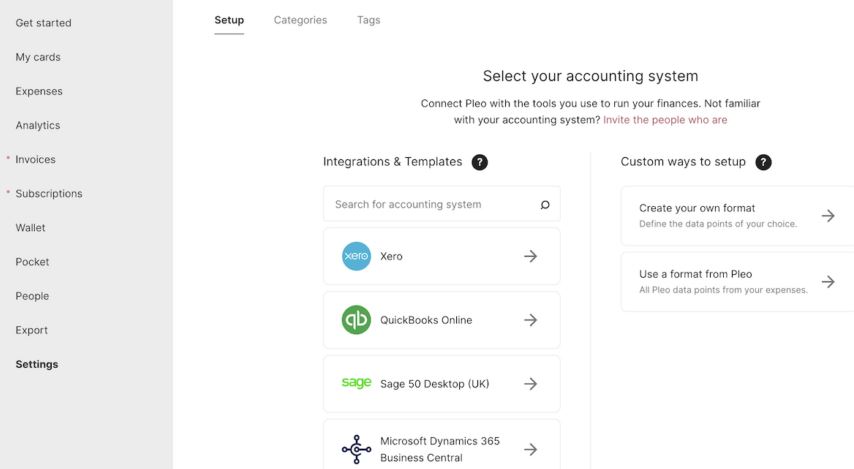The width and height of the screenshot is (854, 469).
Task: Click the arrow on Microsoft Dynamics 365 row
Action: (x=530, y=449)
